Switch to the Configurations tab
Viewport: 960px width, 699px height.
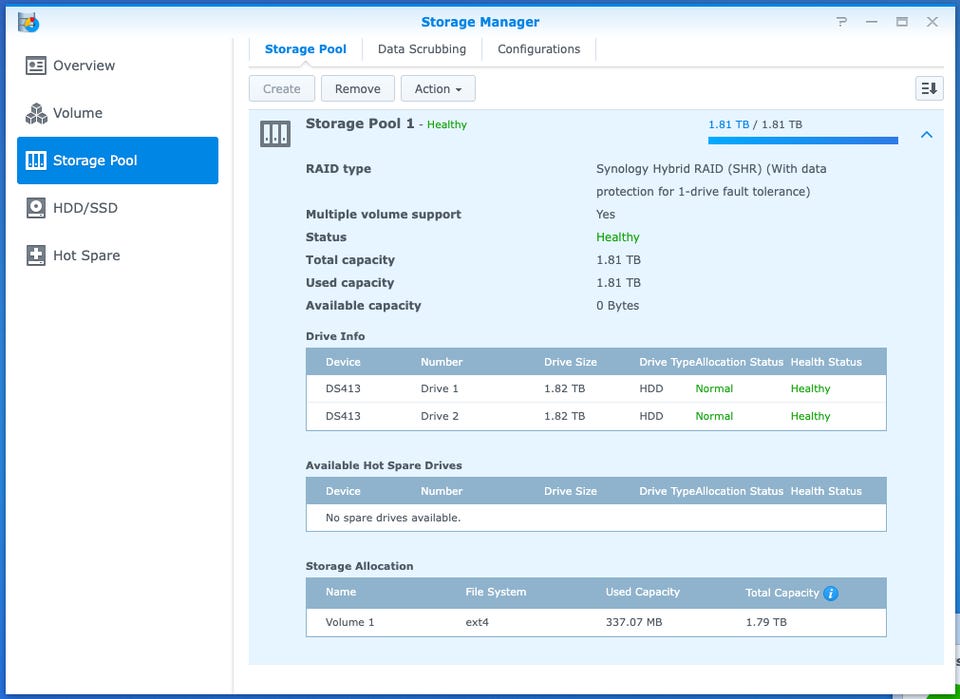[538, 49]
